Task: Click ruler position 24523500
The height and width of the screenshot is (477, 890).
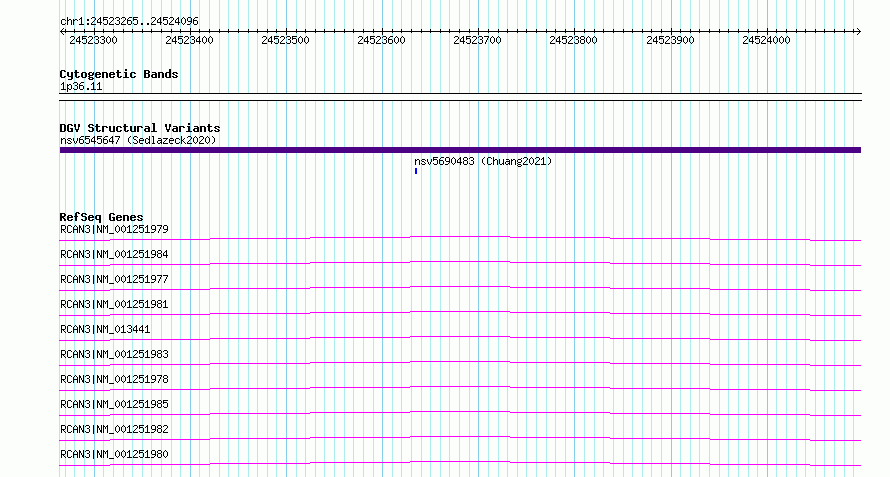Action: pyautogui.click(x=286, y=40)
